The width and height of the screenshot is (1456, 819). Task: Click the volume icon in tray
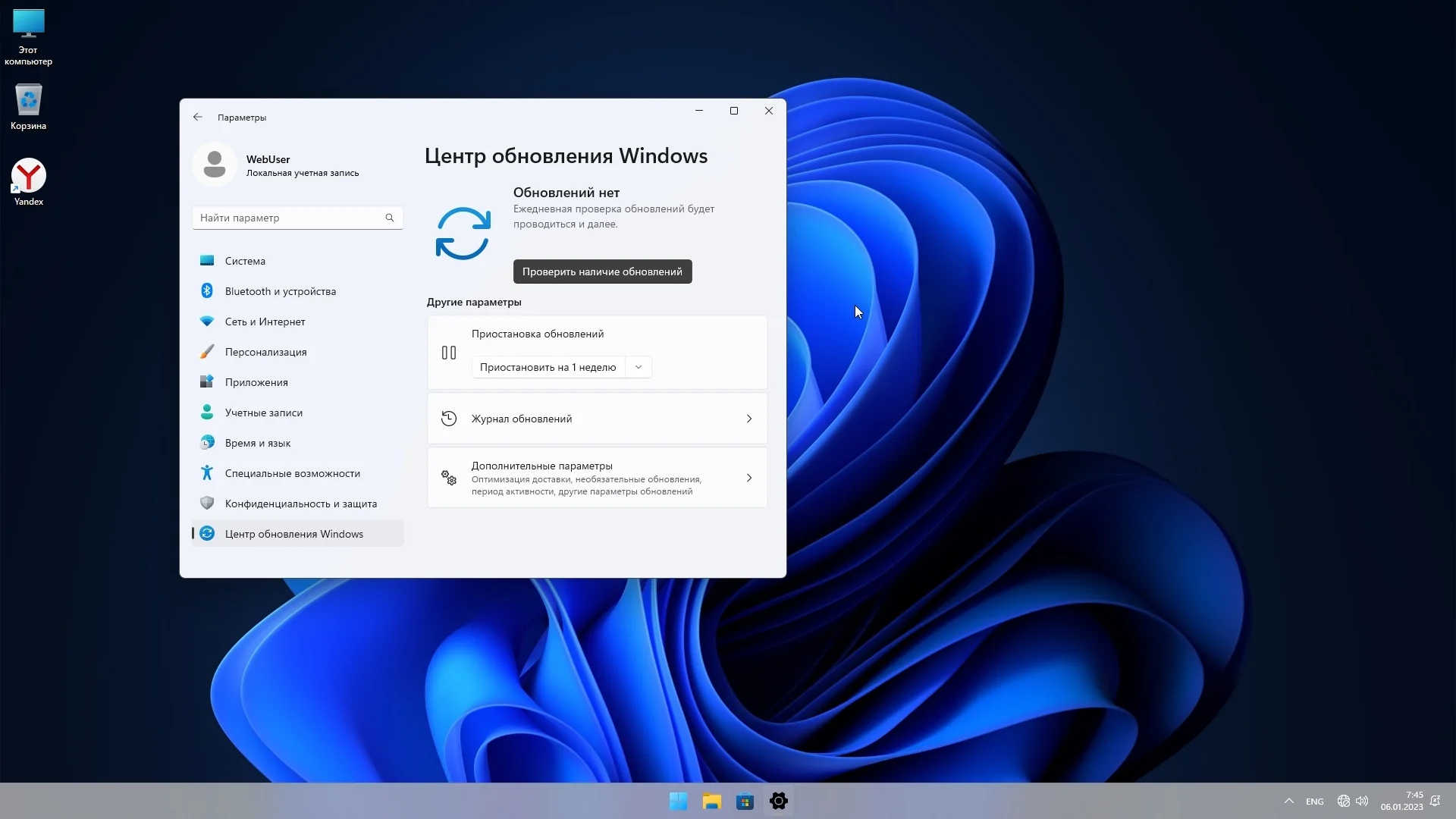[1362, 801]
